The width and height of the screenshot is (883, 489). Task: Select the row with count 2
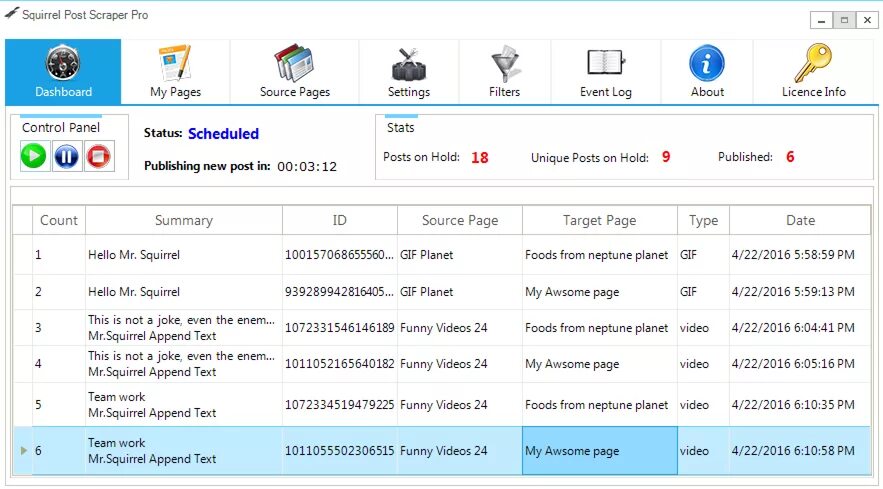(x=442, y=292)
